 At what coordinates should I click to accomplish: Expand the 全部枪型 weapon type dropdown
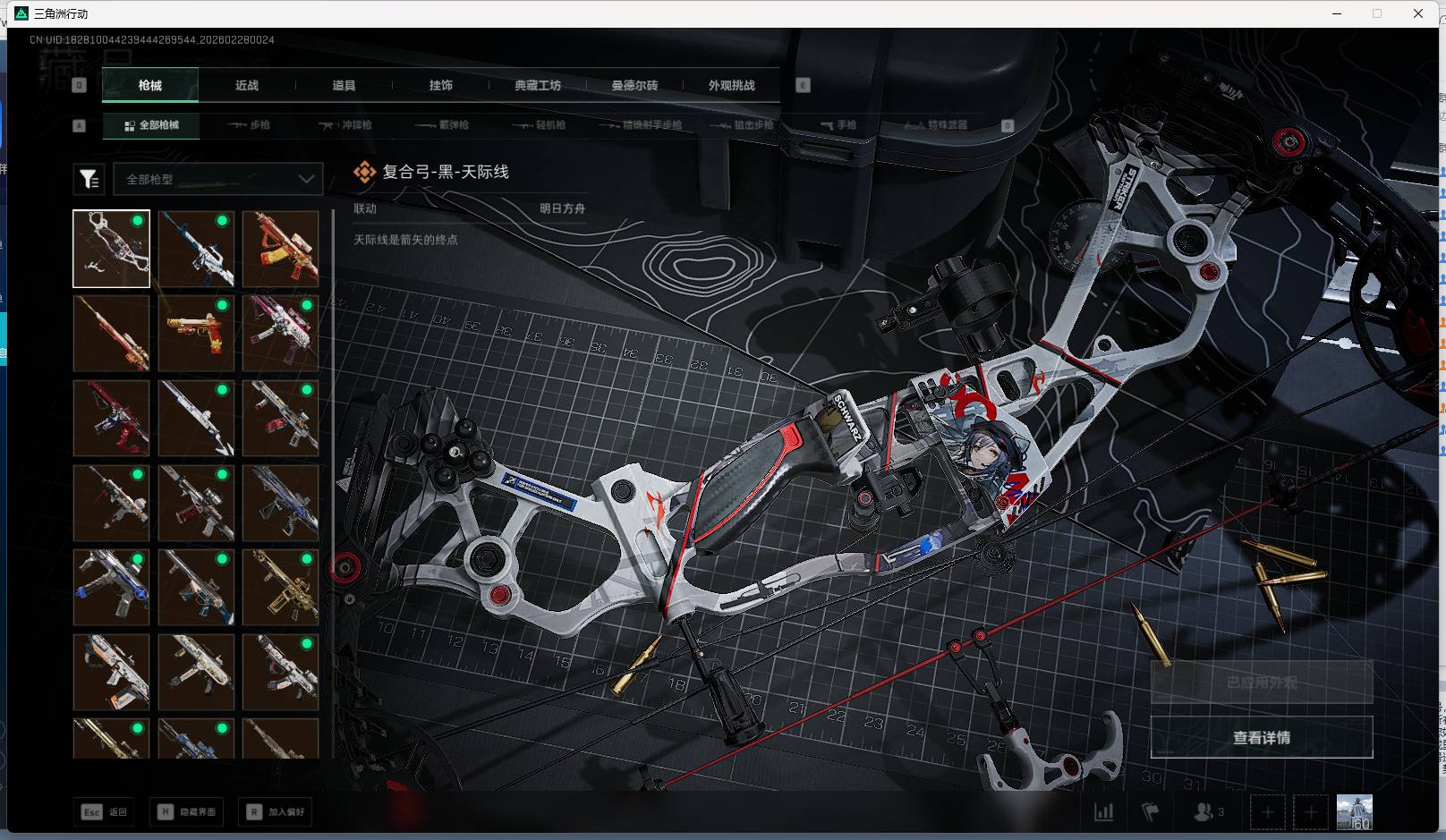218,179
